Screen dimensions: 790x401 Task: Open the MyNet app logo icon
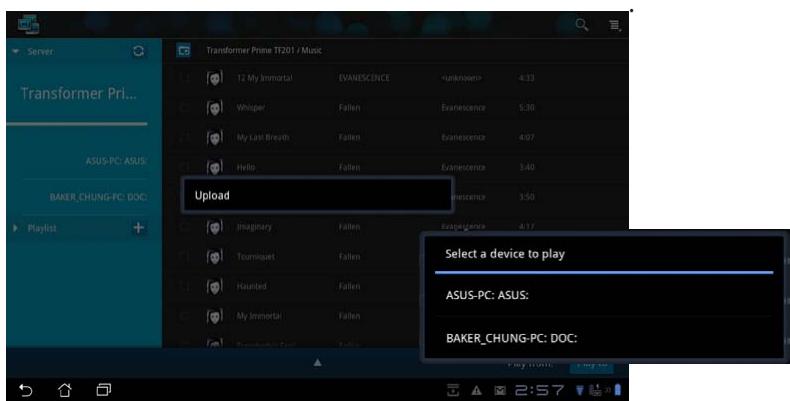pyautogui.click(x=28, y=24)
